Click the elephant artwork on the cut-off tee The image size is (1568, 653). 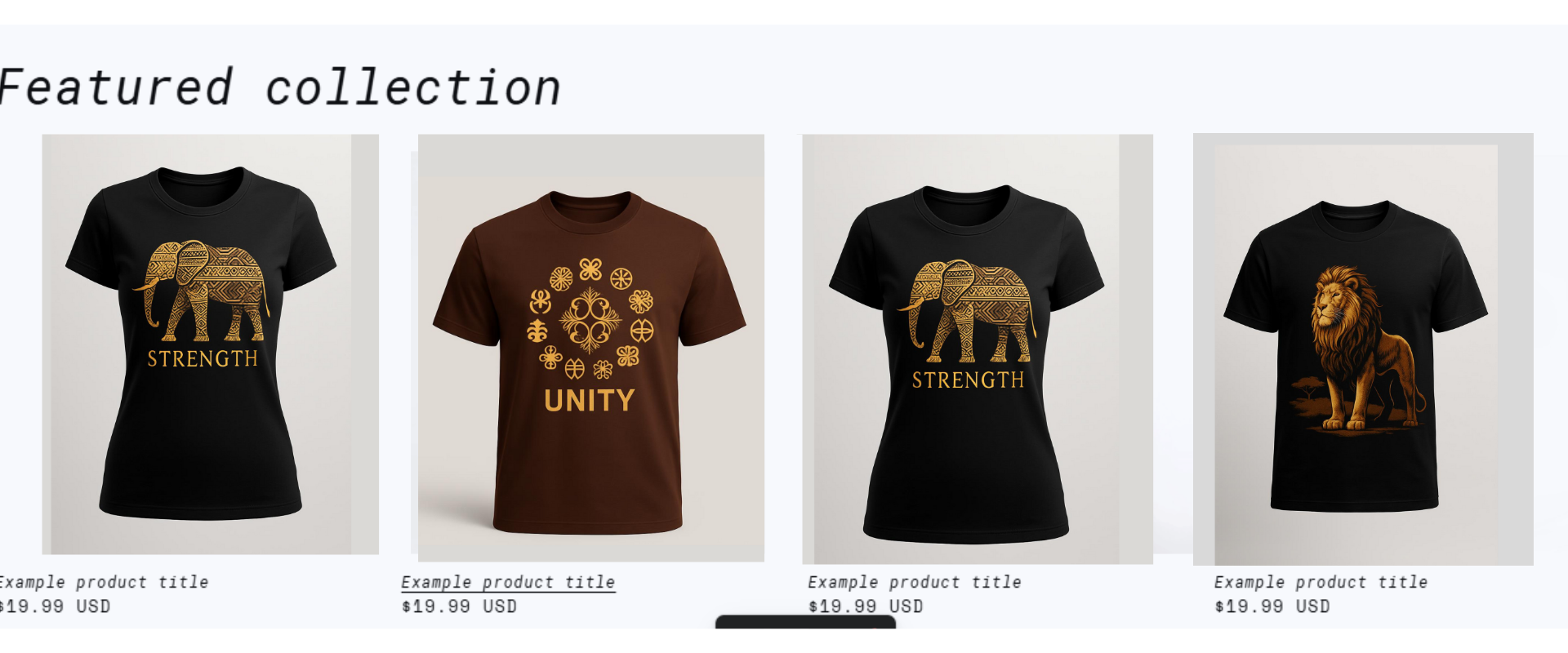pos(202,291)
